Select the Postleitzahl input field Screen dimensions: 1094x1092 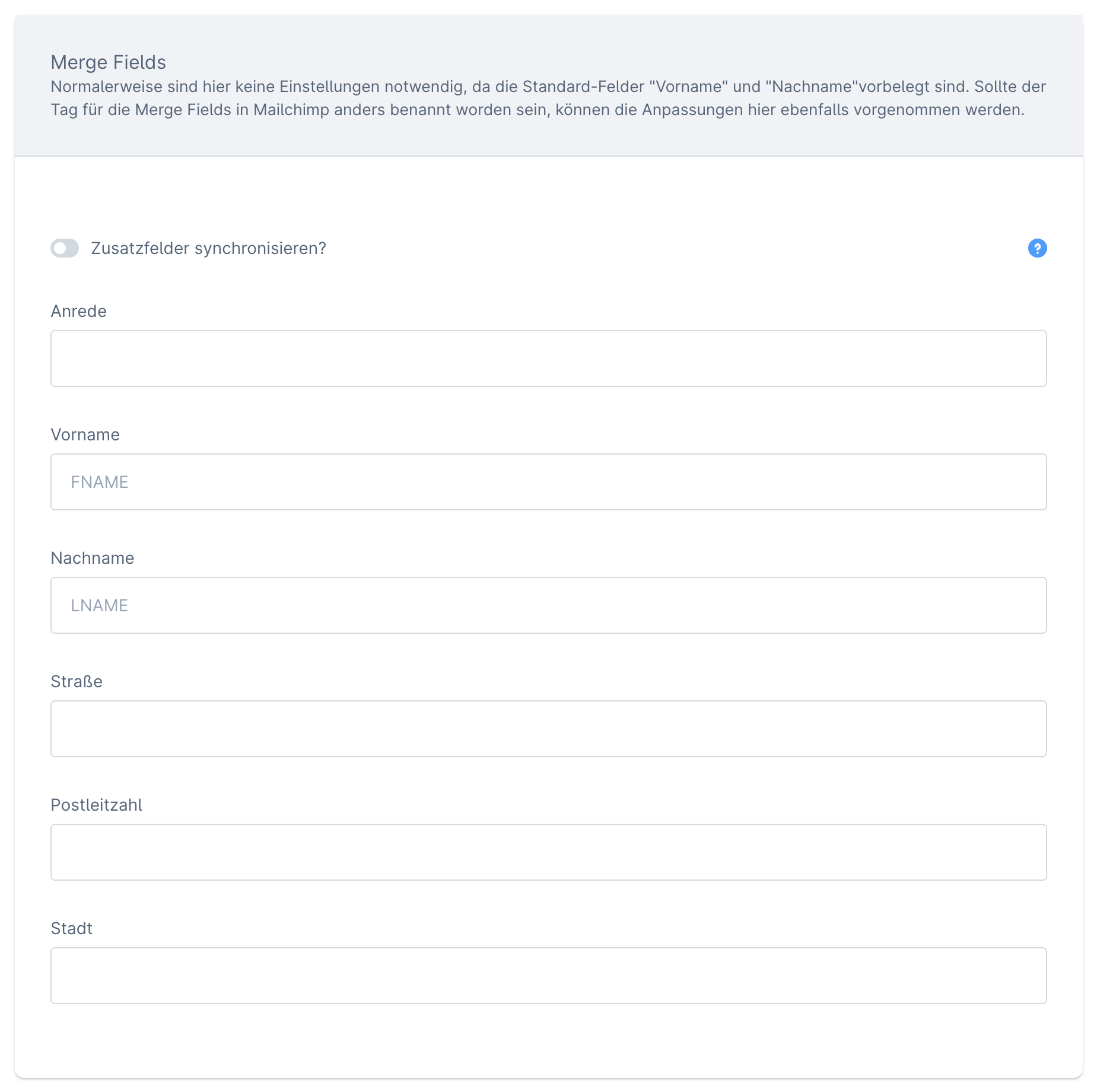(548, 852)
